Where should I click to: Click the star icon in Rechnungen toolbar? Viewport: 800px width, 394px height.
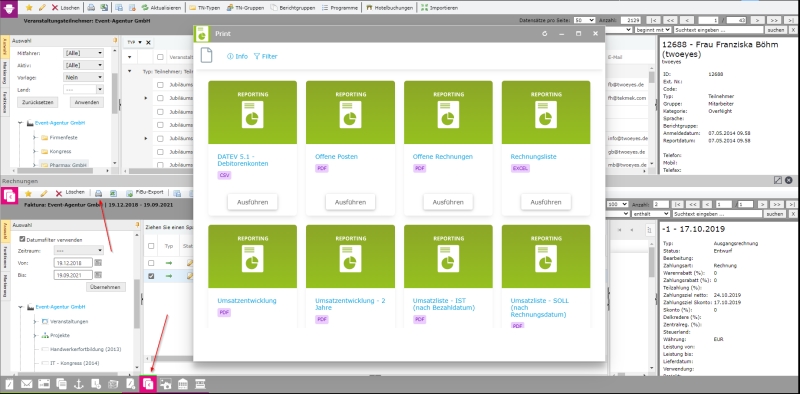29,193
